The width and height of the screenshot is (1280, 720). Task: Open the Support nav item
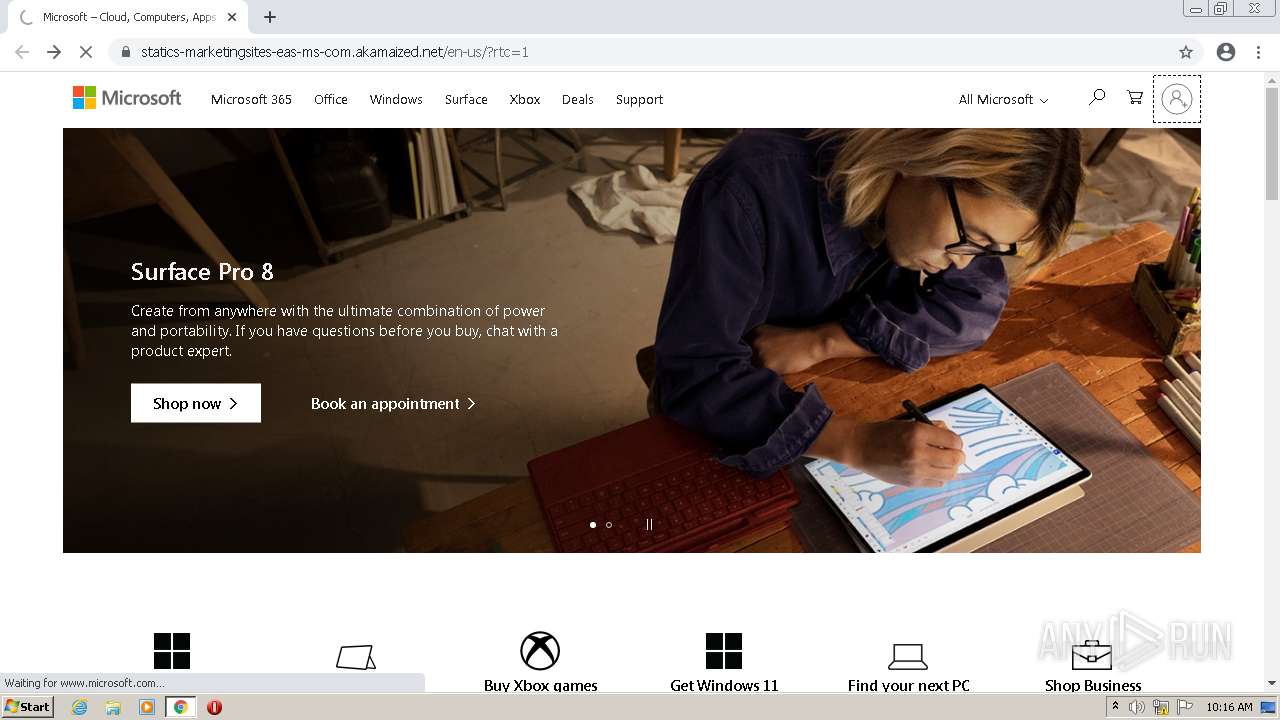(639, 99)
